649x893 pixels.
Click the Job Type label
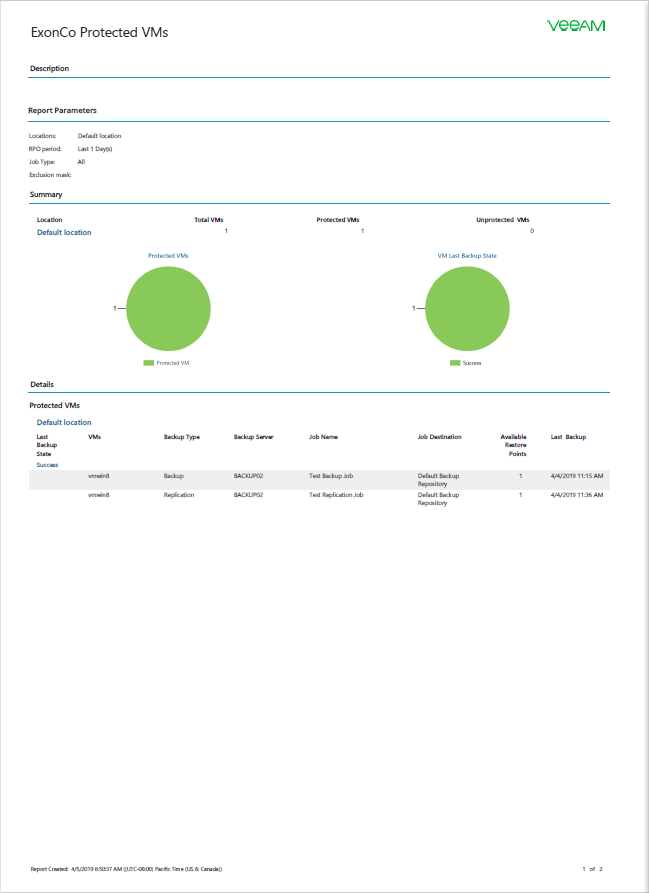42,162
